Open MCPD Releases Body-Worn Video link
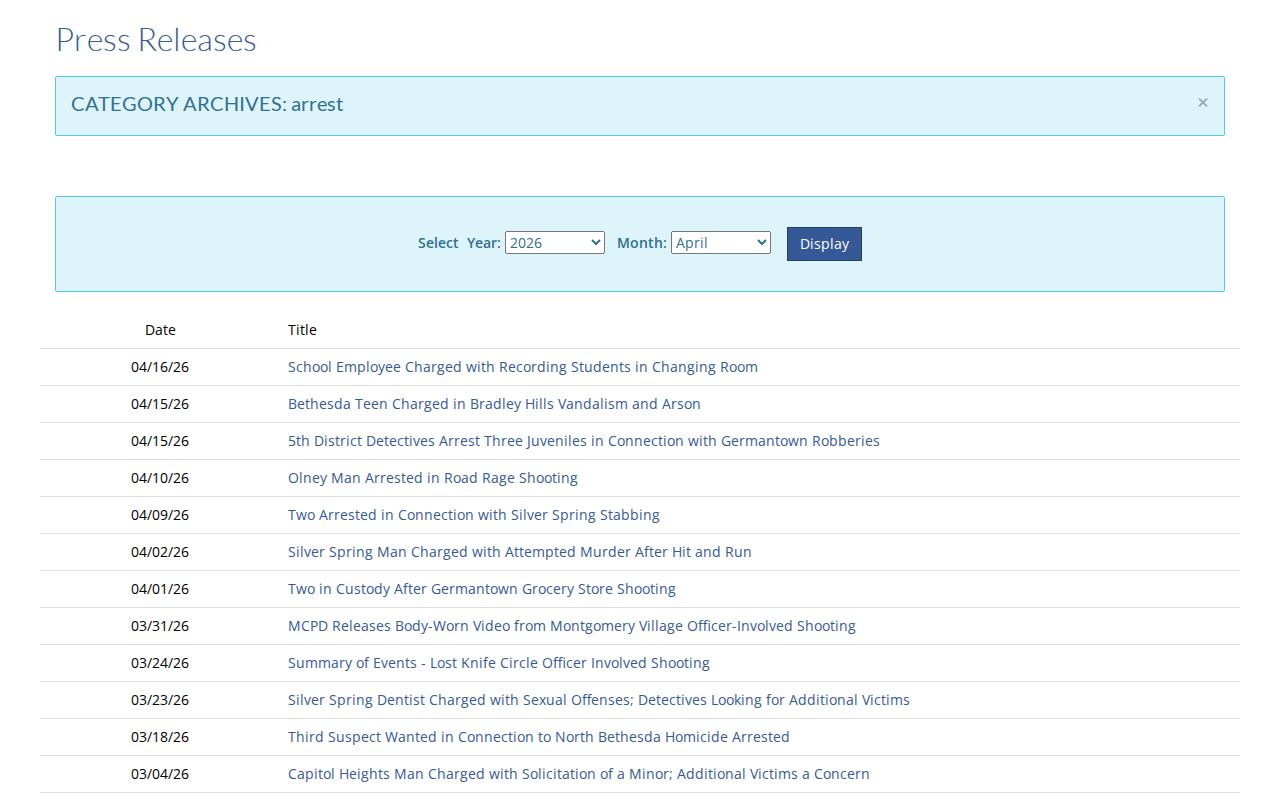1280x800 pixels. point(572,626)
